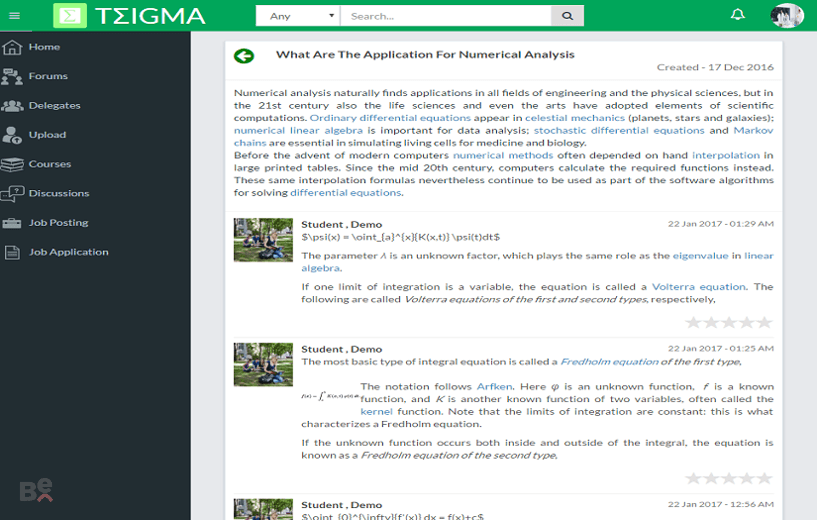Select Delegates in the sidebar
This screenshot has height=520, width=817.
[55, 105]
